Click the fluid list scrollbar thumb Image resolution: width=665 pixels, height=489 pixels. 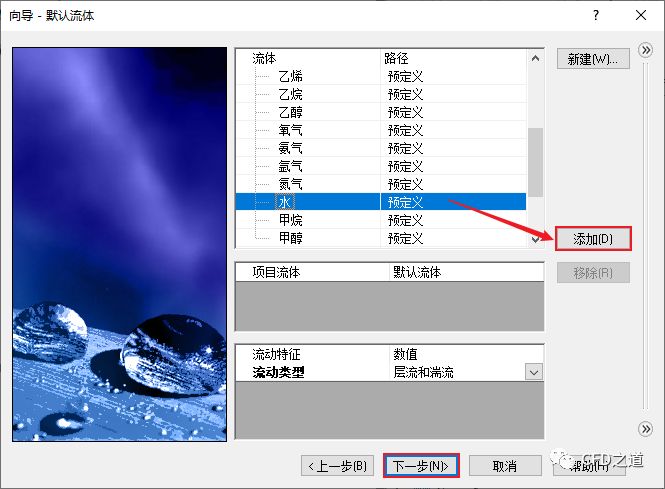coord(535,162)
